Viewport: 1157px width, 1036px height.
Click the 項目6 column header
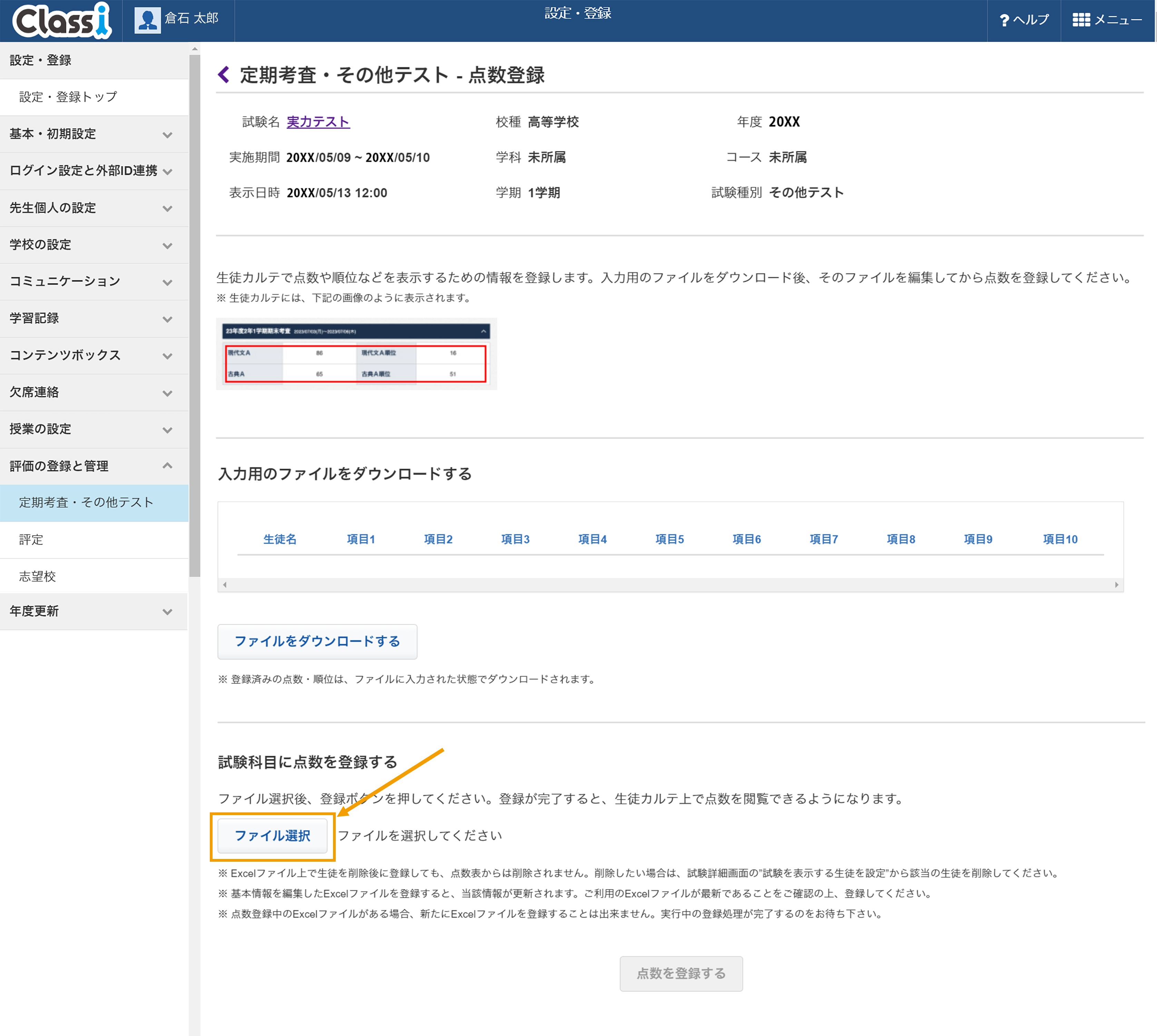coord(747,539)
